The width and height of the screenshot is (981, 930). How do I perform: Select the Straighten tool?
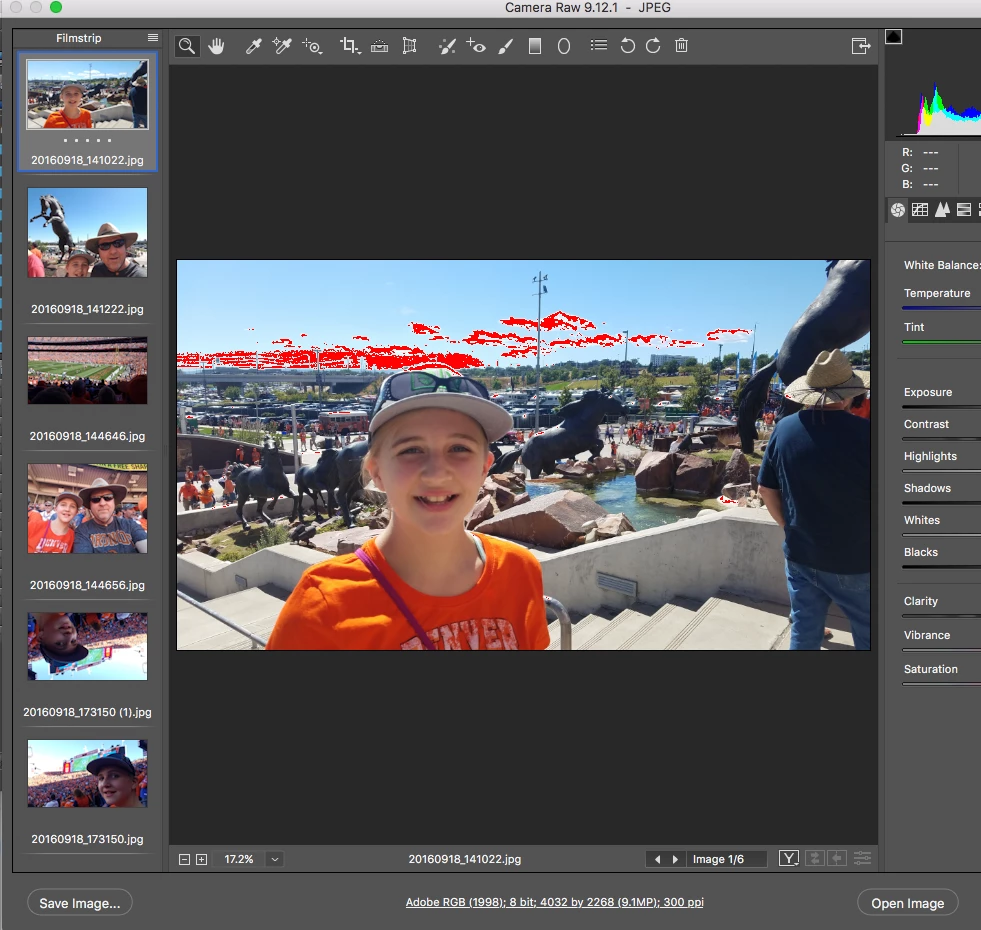click(379, 46)
